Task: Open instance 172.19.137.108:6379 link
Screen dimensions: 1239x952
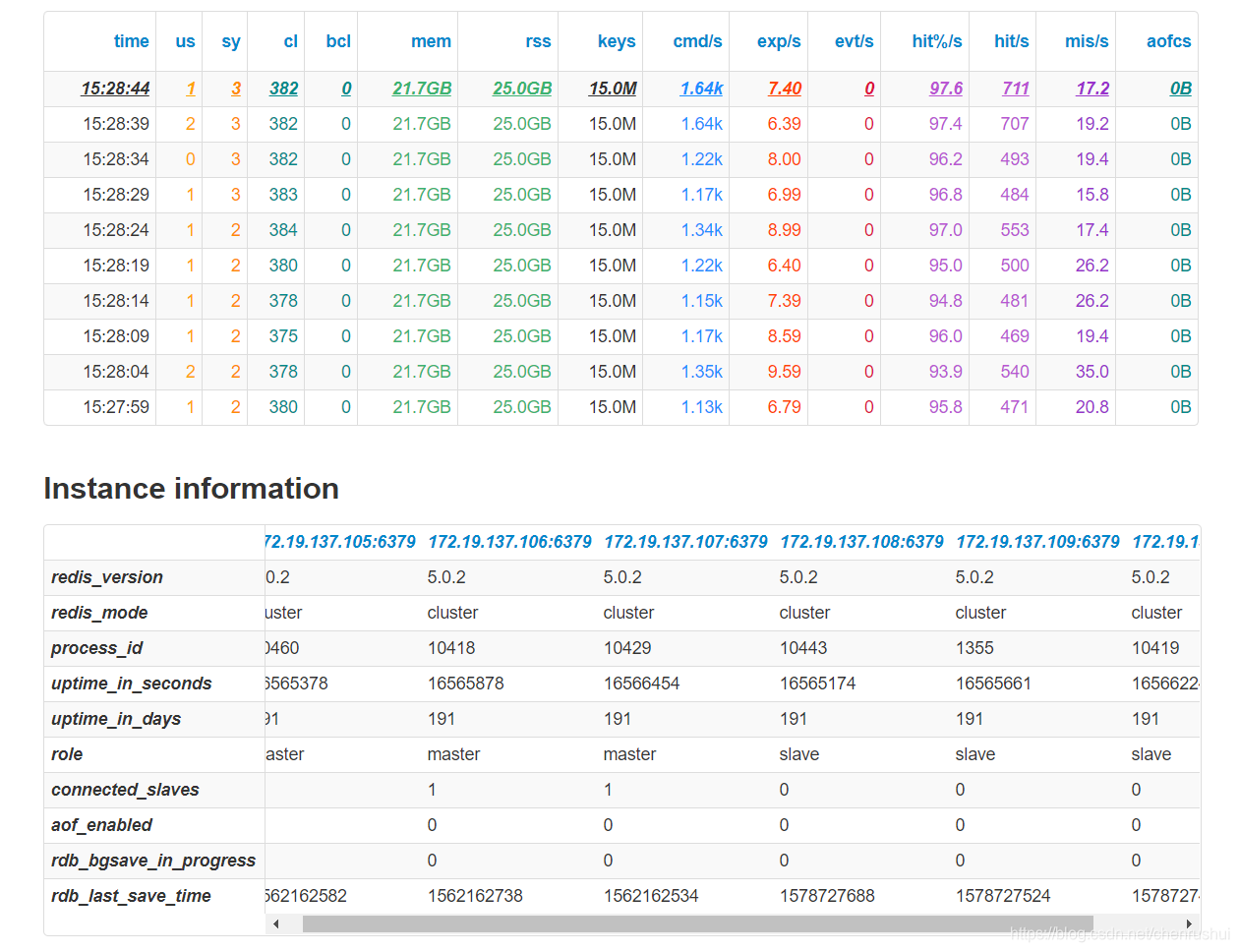Action: click(x=861, y=542)
